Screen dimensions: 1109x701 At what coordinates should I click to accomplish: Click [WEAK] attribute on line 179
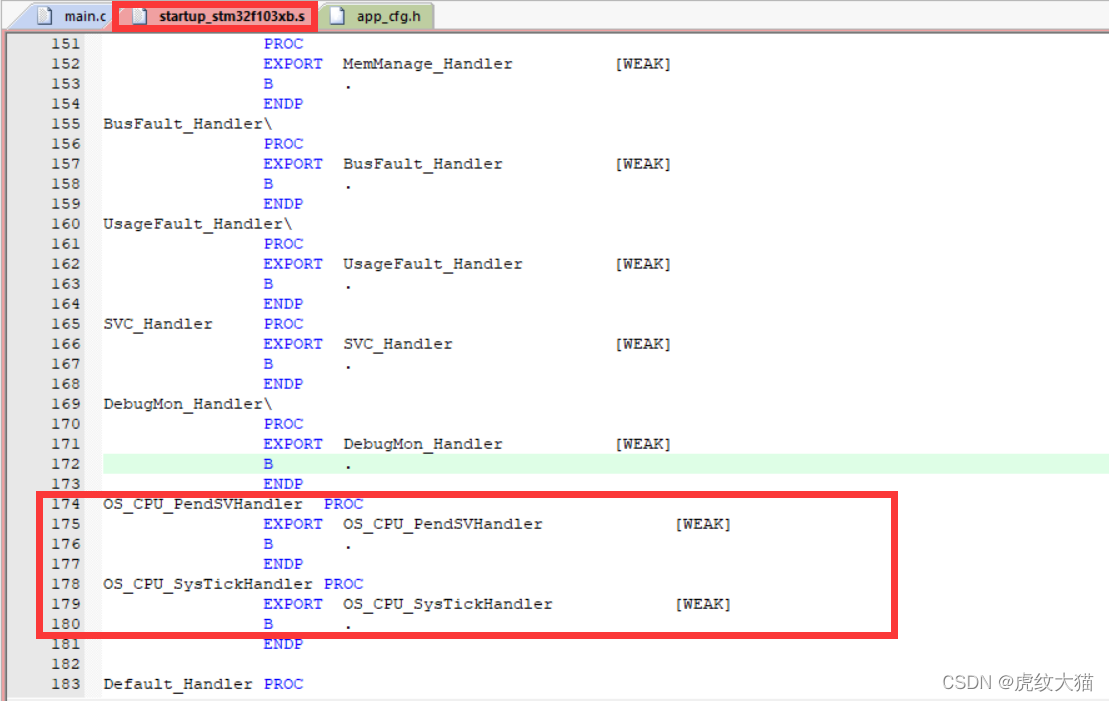703,604
